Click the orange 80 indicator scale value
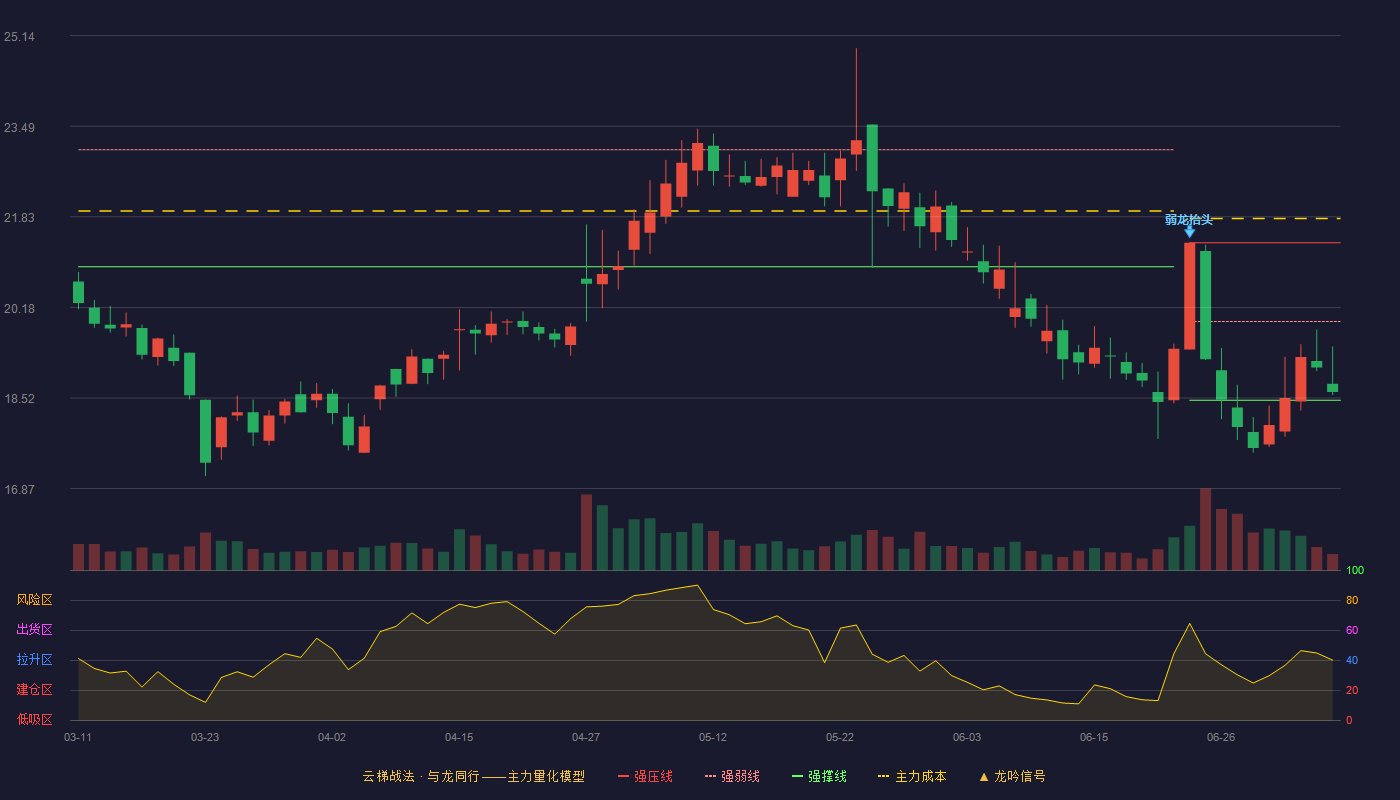This screenshot has width=1400, height=800. [x=1352, y=600]
